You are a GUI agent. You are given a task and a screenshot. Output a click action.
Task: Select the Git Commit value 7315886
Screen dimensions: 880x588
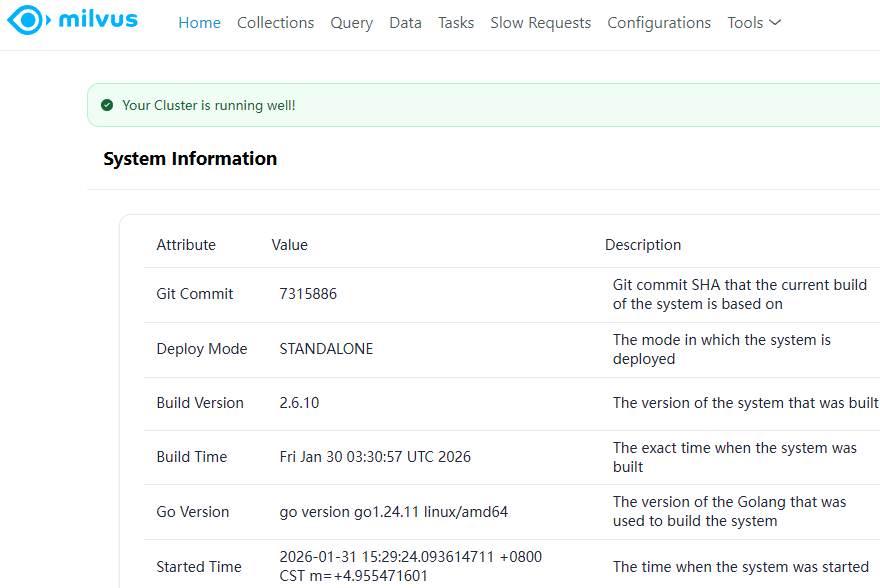[x=308, y=294]
